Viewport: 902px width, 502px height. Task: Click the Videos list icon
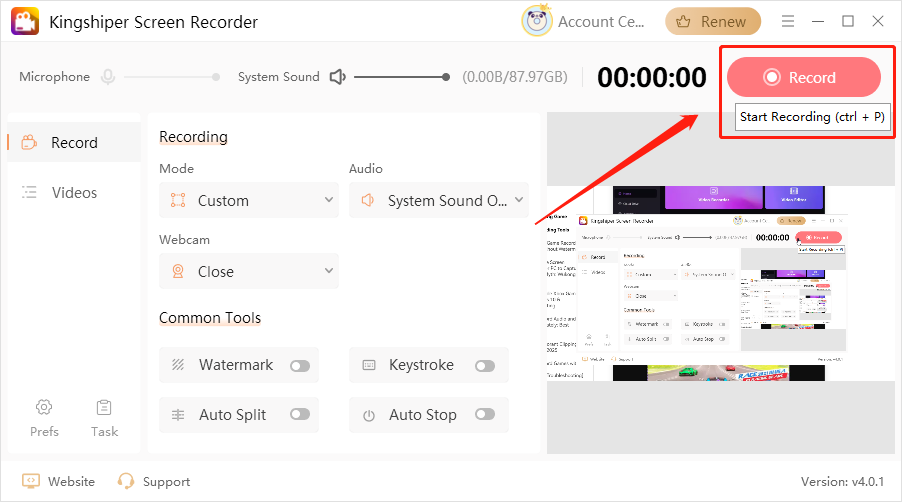pyautogui.click(x=29, y=192)
